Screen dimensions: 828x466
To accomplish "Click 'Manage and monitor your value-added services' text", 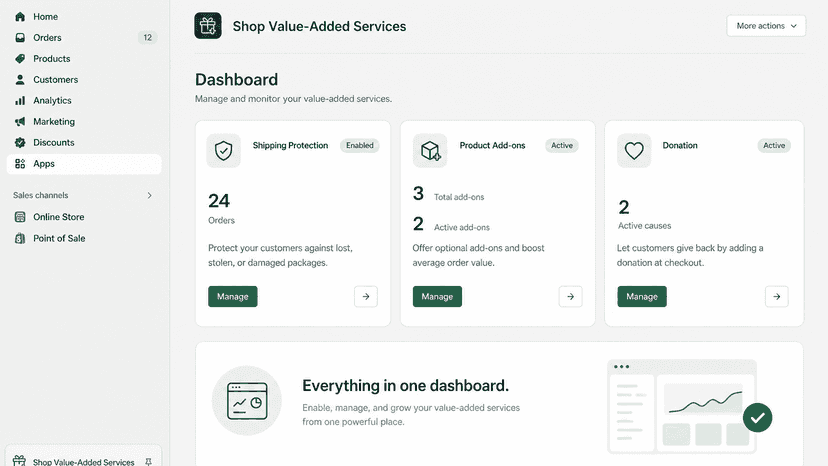I will pyautogui.click(x=294, y=99).
